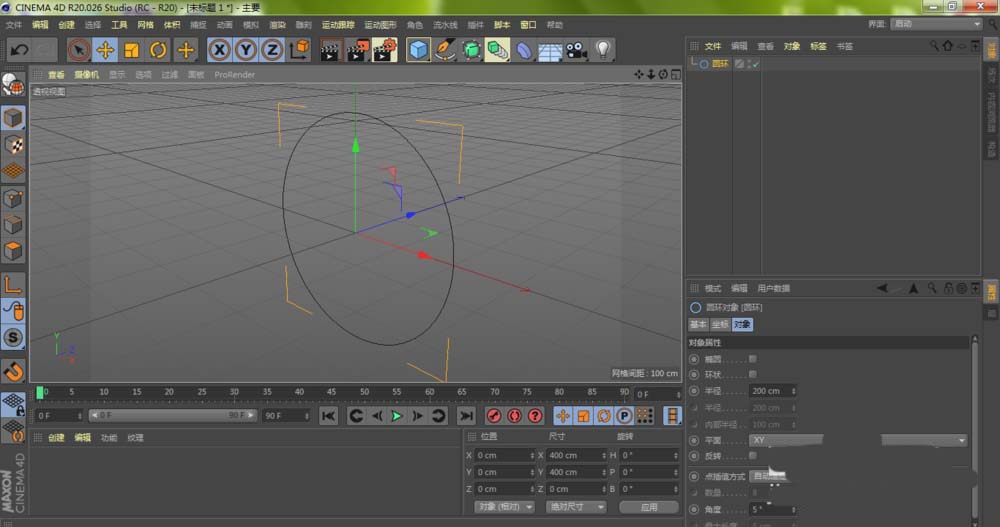Enable the 环状 (ring) checkbox
1000x527 pixels.
pyautogui.click(x=753, y=374)
